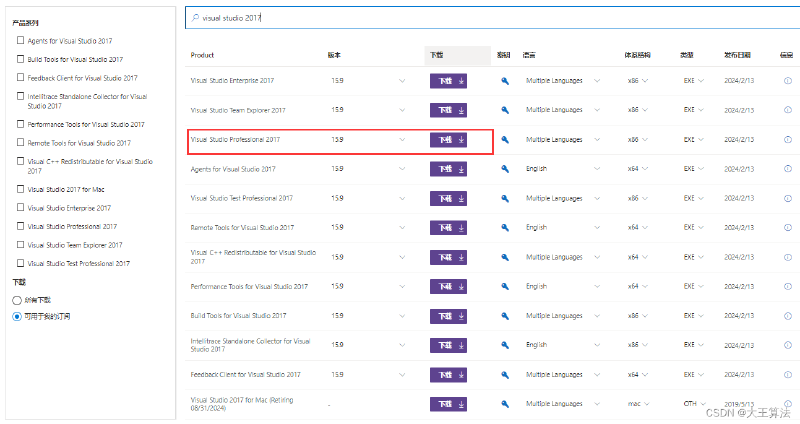
Task: Download Visual Studio Professional 2017
Action: coord(448,139)
